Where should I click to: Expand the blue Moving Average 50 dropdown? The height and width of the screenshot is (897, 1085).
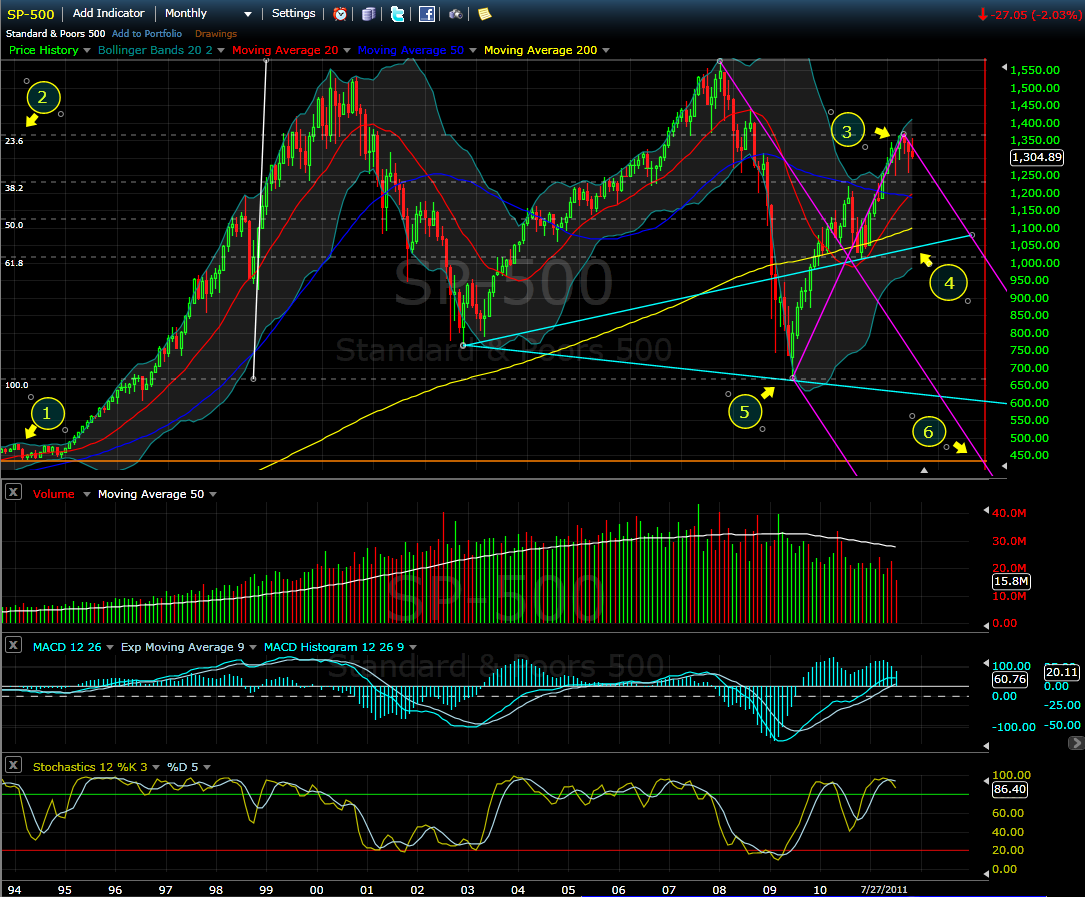[473, 51]
